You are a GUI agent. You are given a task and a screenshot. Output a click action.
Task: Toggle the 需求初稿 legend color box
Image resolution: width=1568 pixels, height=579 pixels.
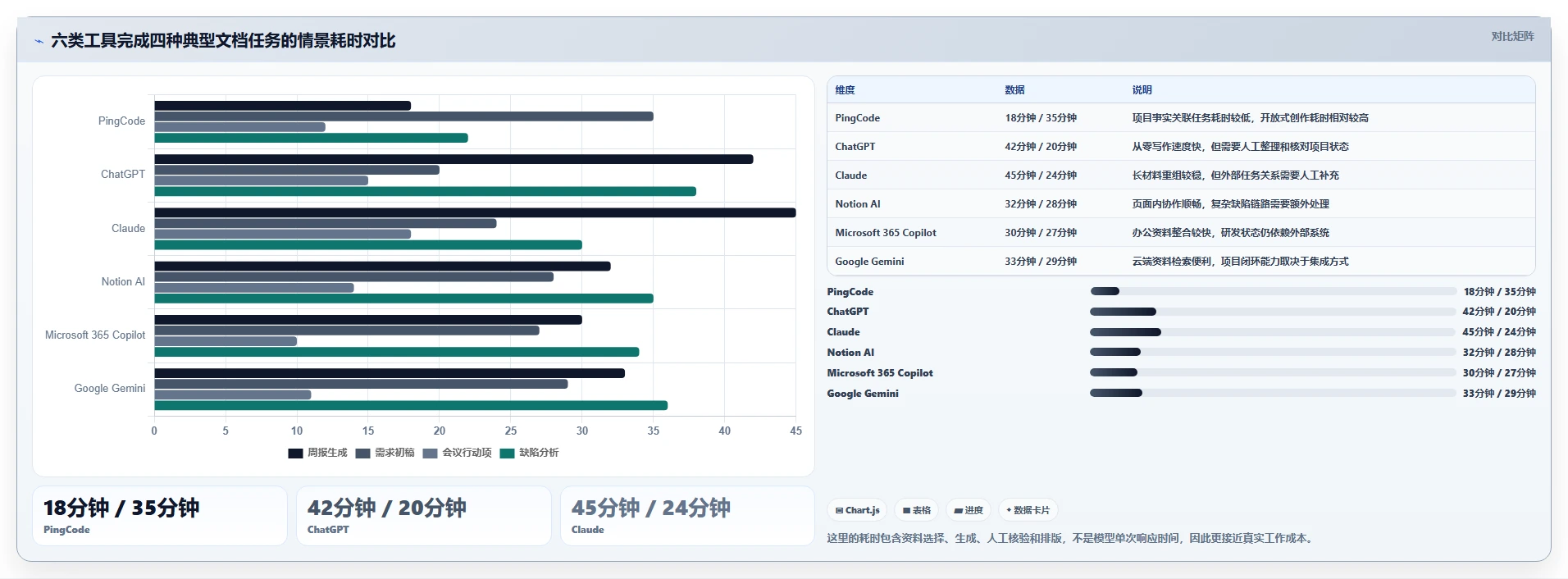[363, 454]
